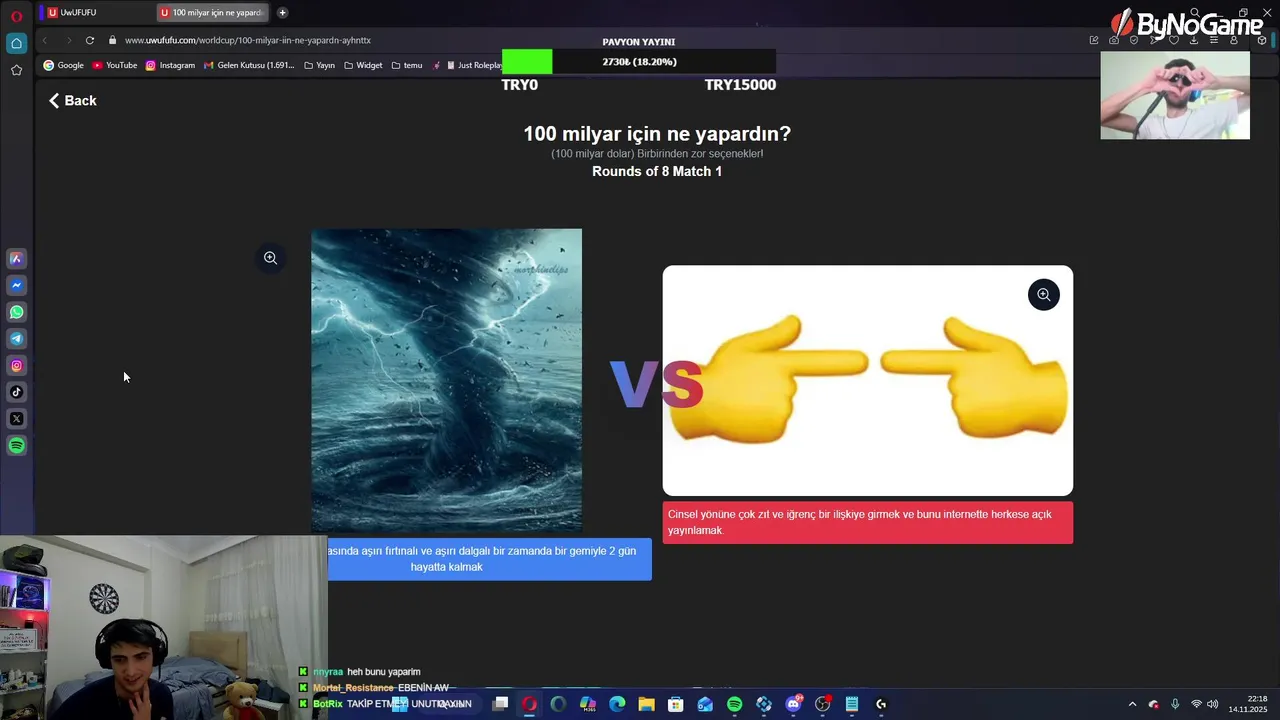Open the Opera sidebar home button
The width and height of the screenshot is (1280, 720).
(16, 43)
